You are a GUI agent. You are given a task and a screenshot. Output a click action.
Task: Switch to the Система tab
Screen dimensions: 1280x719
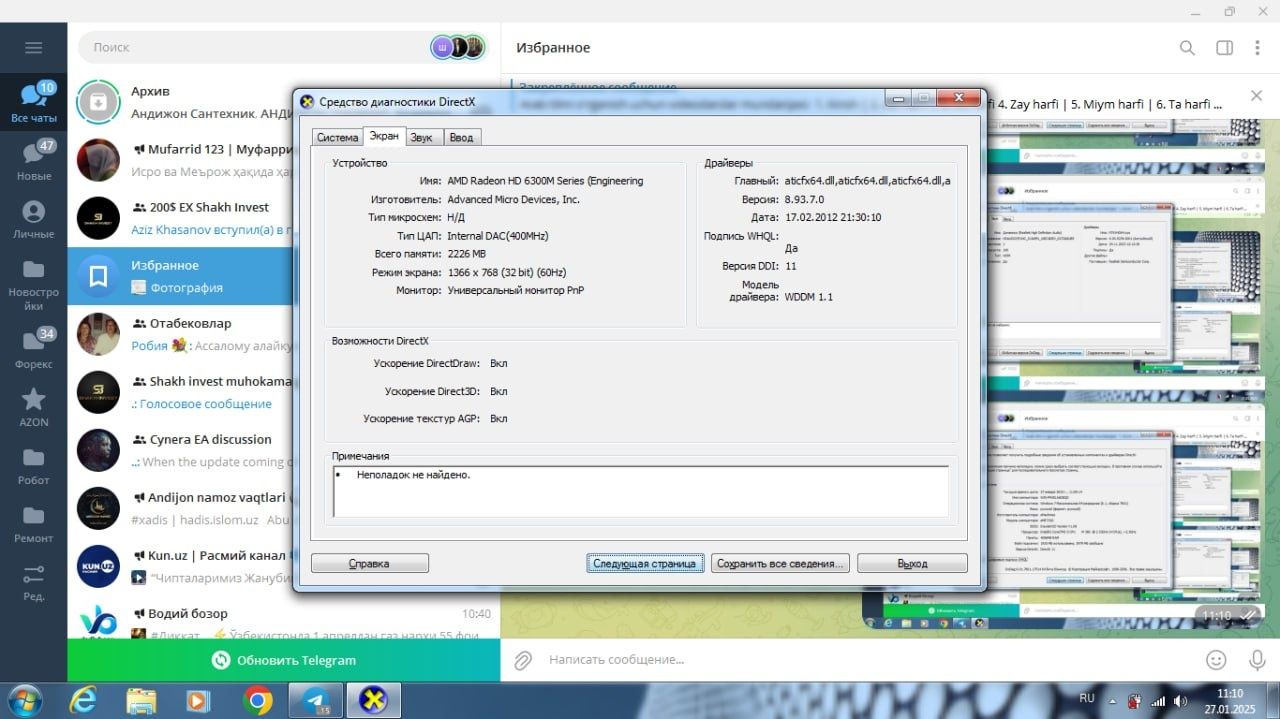click(336, 137)
